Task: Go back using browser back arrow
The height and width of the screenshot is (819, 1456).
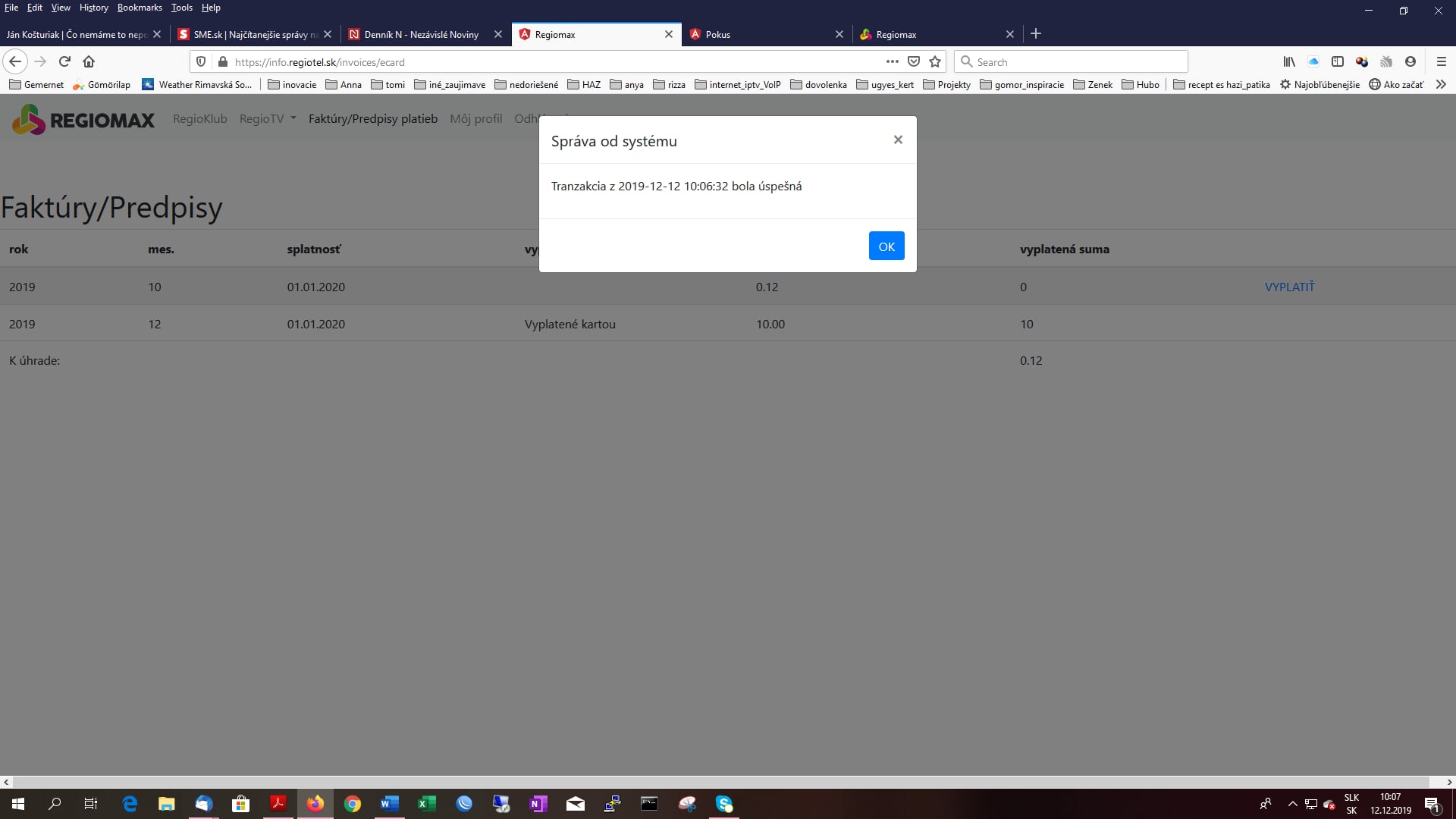Action: [x=15, y=61]
